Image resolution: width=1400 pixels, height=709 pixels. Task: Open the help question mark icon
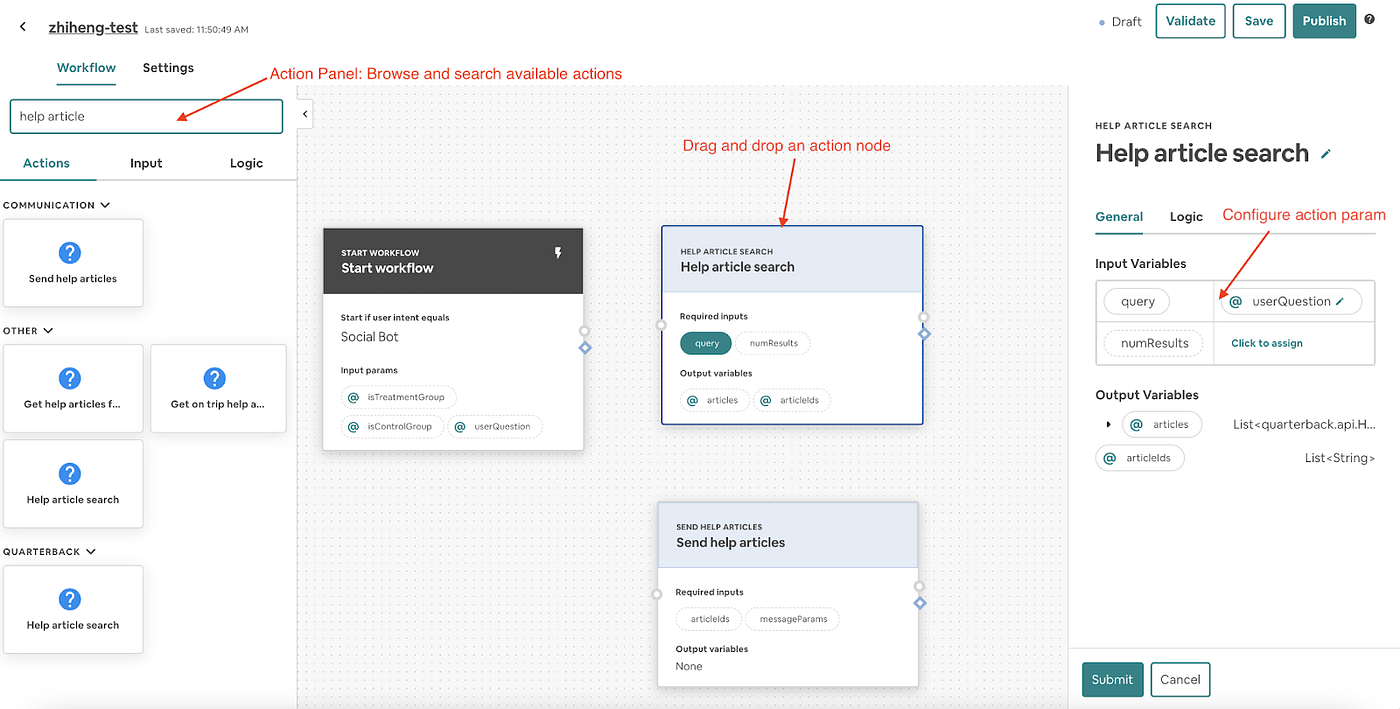click(x=1369, y=19)
